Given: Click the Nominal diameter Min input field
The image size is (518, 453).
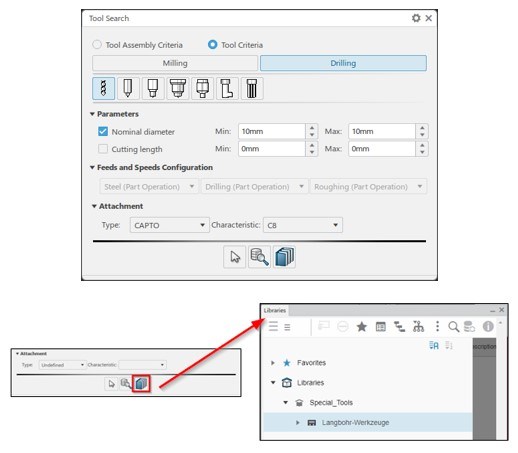Looking at the screenshot, I should coord(272,131).
